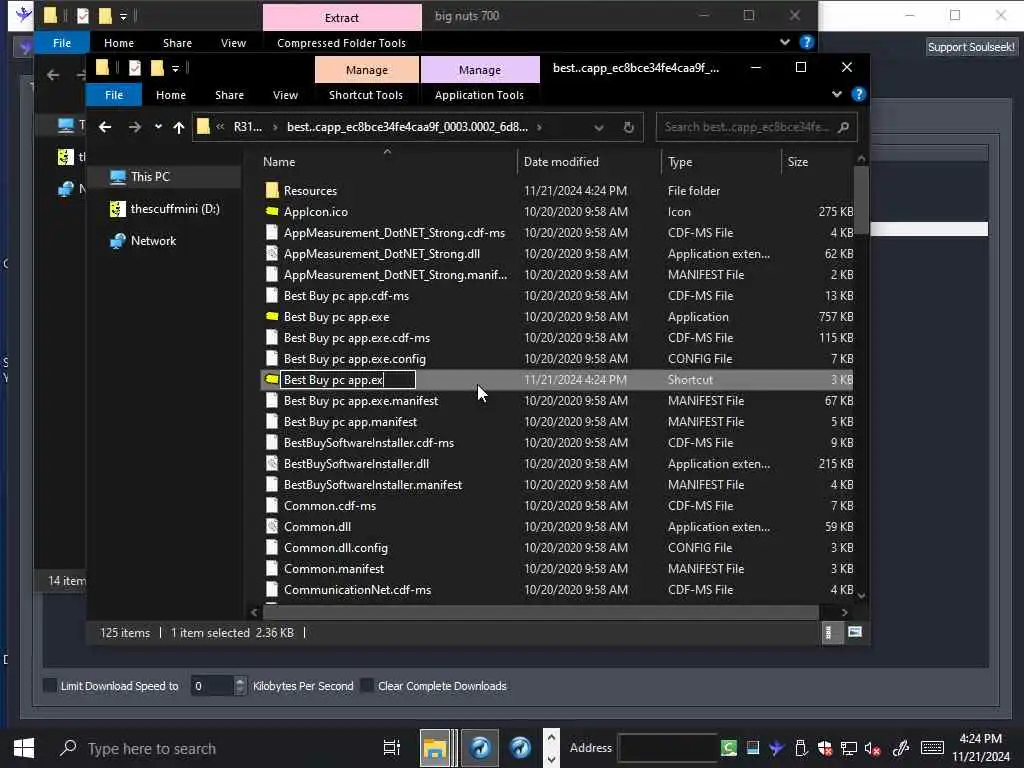Screen dimensions: 1024x768
Task: Open the recent locations dropdown arrow
Action: (158, 127)
